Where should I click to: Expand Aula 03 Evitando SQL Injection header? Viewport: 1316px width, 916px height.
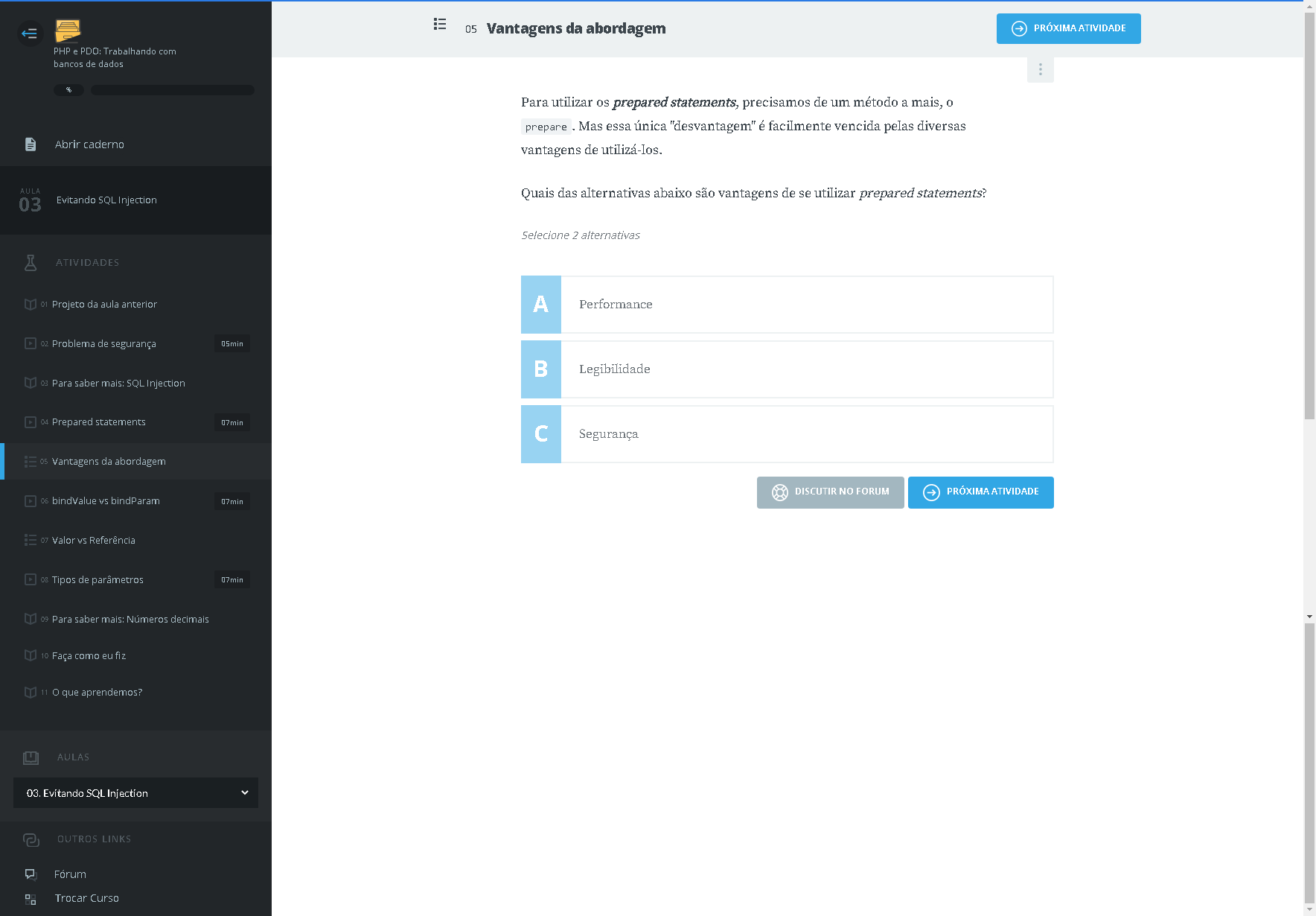tap(135, 200)
